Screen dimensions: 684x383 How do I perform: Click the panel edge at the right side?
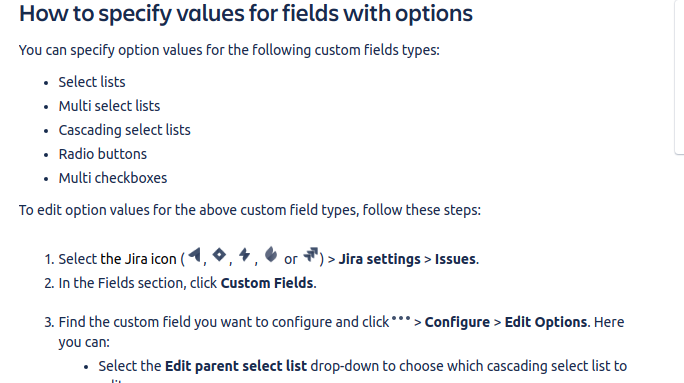pos(679,77)
